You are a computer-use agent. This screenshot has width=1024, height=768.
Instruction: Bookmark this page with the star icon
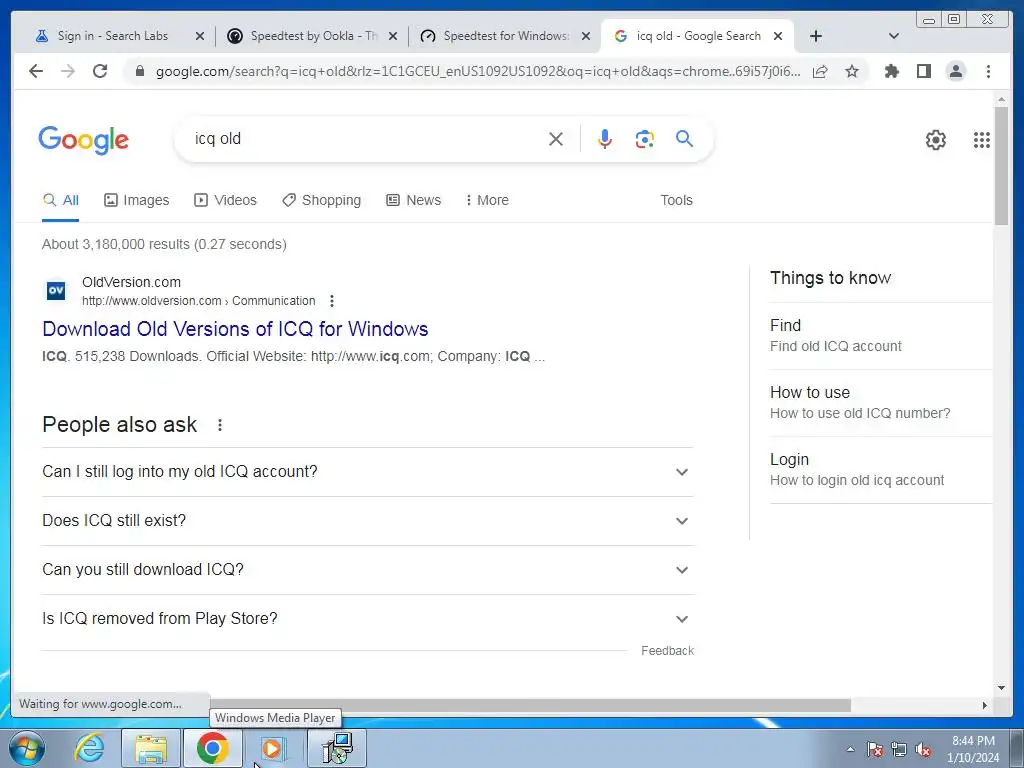852,71
